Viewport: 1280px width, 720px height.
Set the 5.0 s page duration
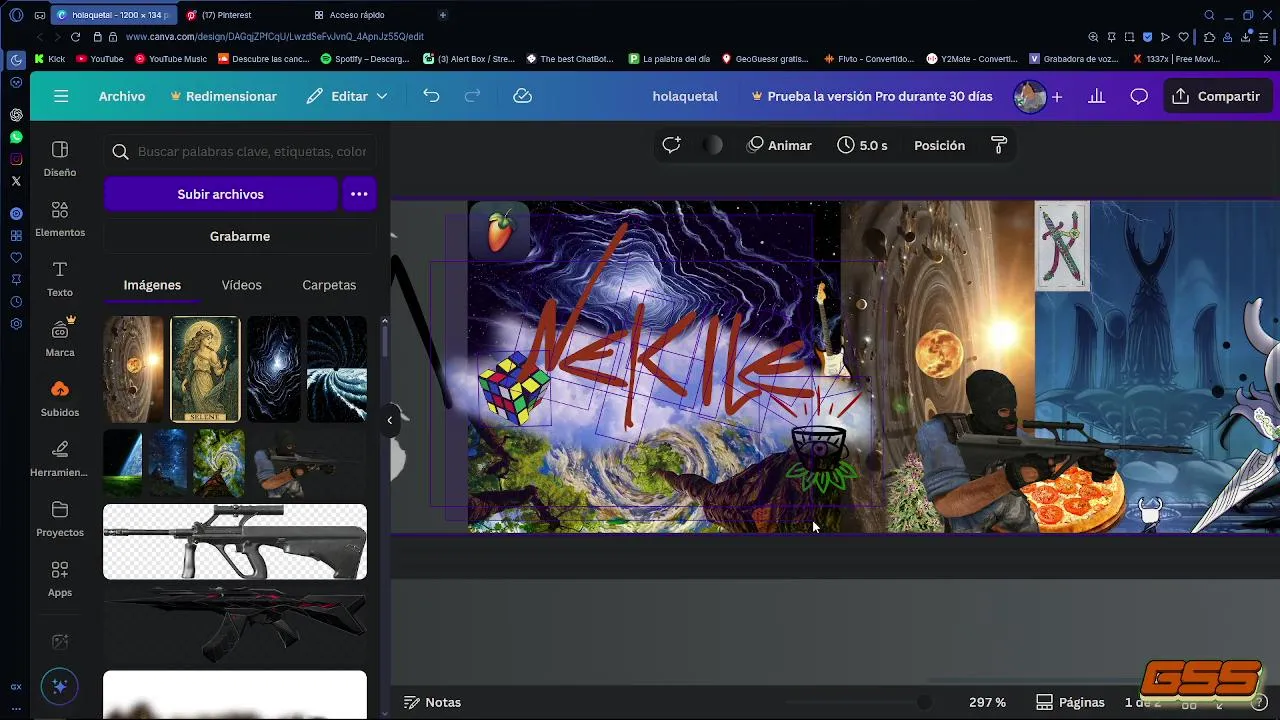point(862,145)
